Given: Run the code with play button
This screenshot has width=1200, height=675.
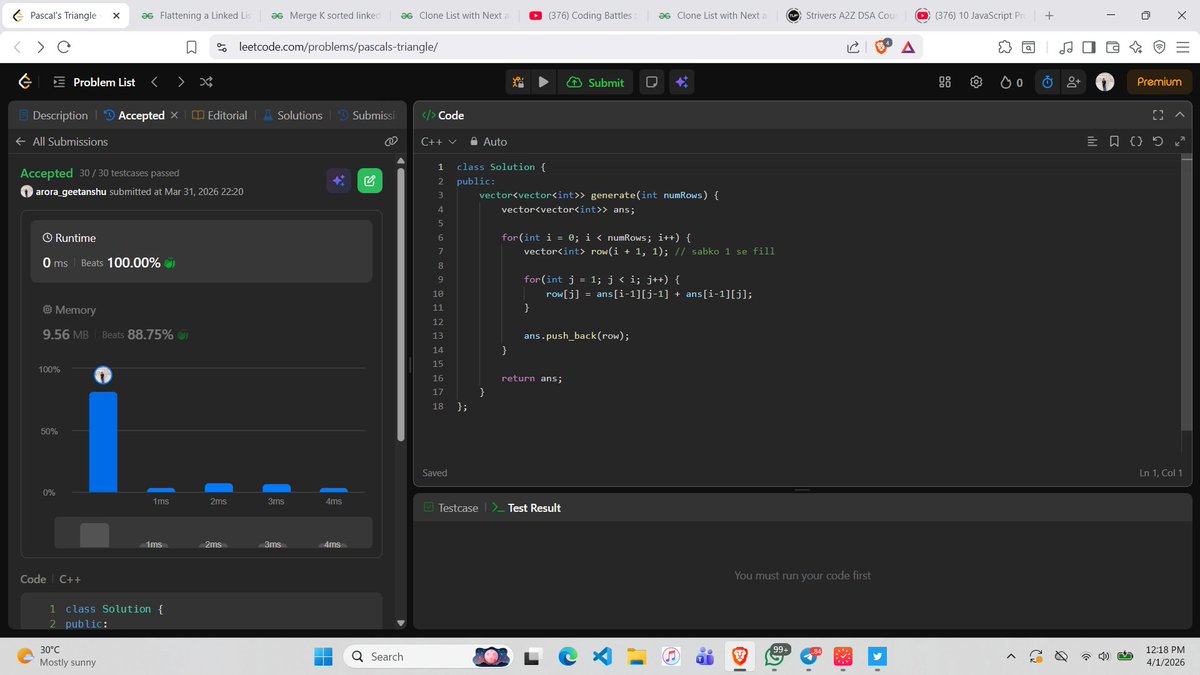Looking at the screenshot, I should [x=543, y=83].
